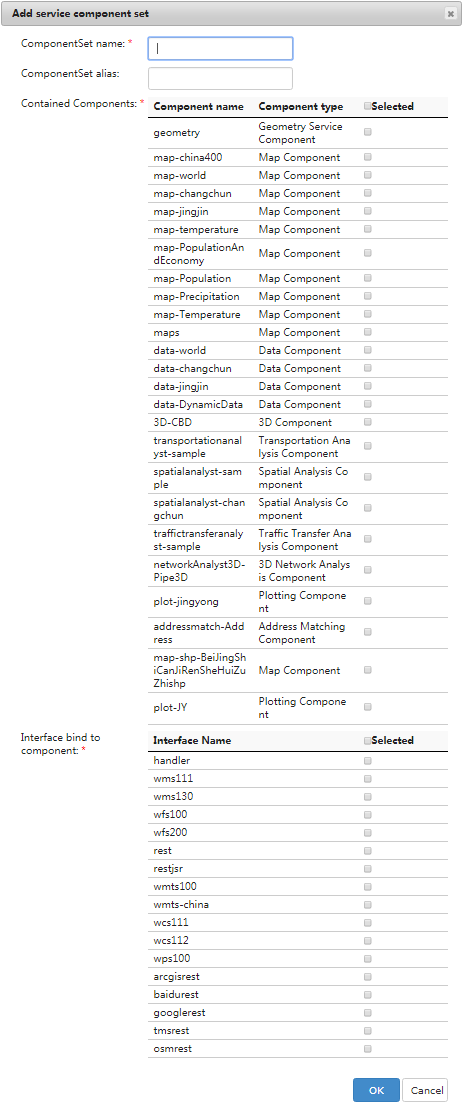Tick the addressmatch-Address checkbox
The width and height of the screenshot is (462, 1108).
(367, 632)
